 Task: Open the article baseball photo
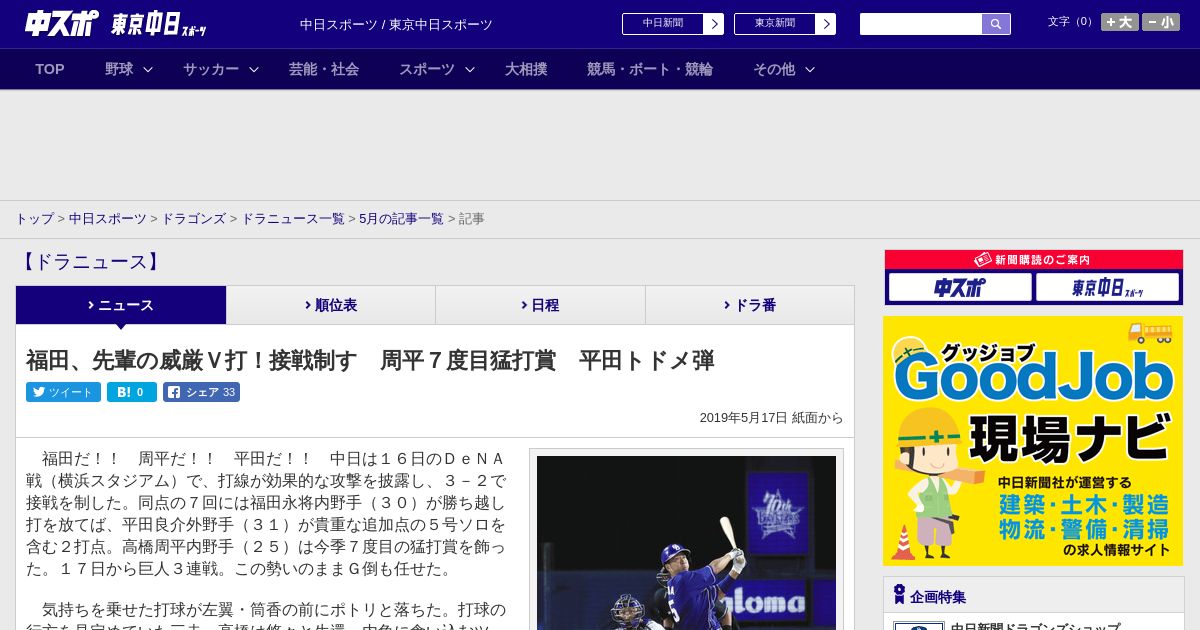pos(686,543)
